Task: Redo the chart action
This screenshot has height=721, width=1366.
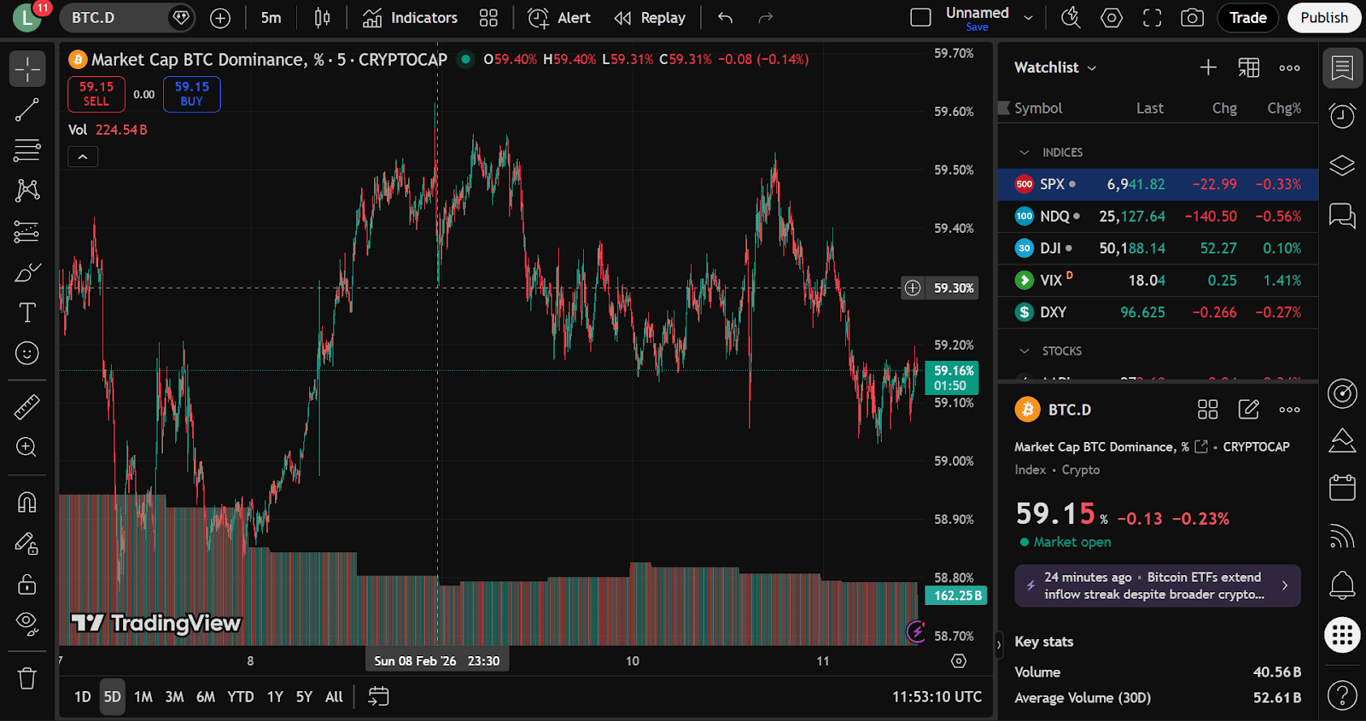Action: (766, 18)
